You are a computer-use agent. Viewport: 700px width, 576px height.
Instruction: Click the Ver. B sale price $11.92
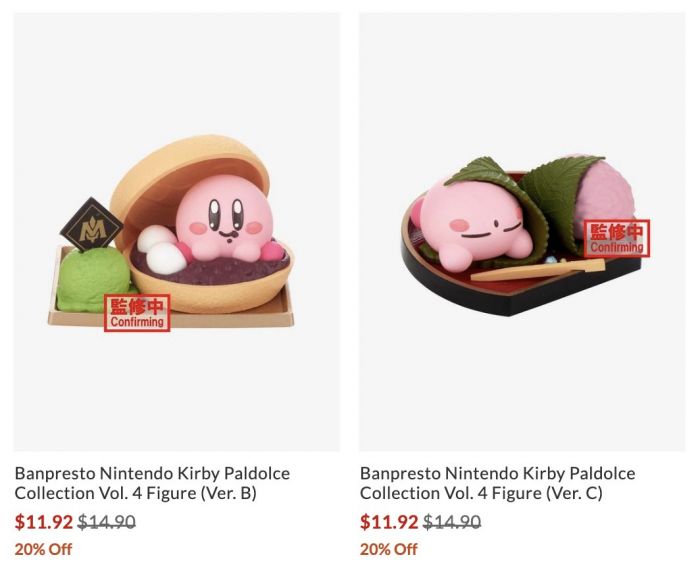coord(43,522)
